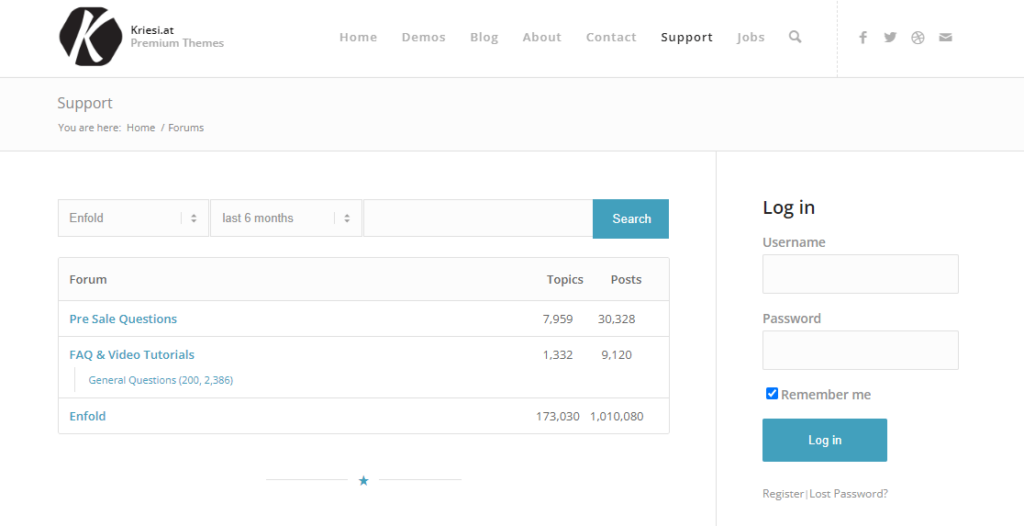Click the Home breadcrumb link
Image resolution: width=1024 pixels, height=526 pixels.
click(x=140, y=128)
